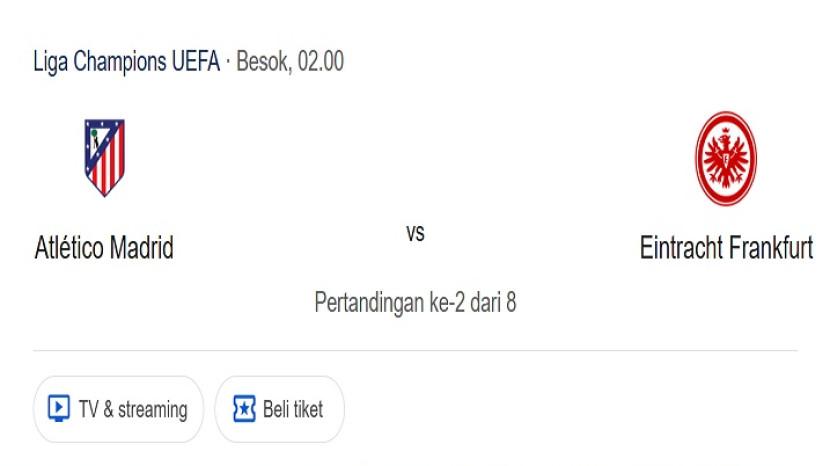830x466 pixels.
Task: Click the "02.00" kickoff time
Action: (320, 61)
